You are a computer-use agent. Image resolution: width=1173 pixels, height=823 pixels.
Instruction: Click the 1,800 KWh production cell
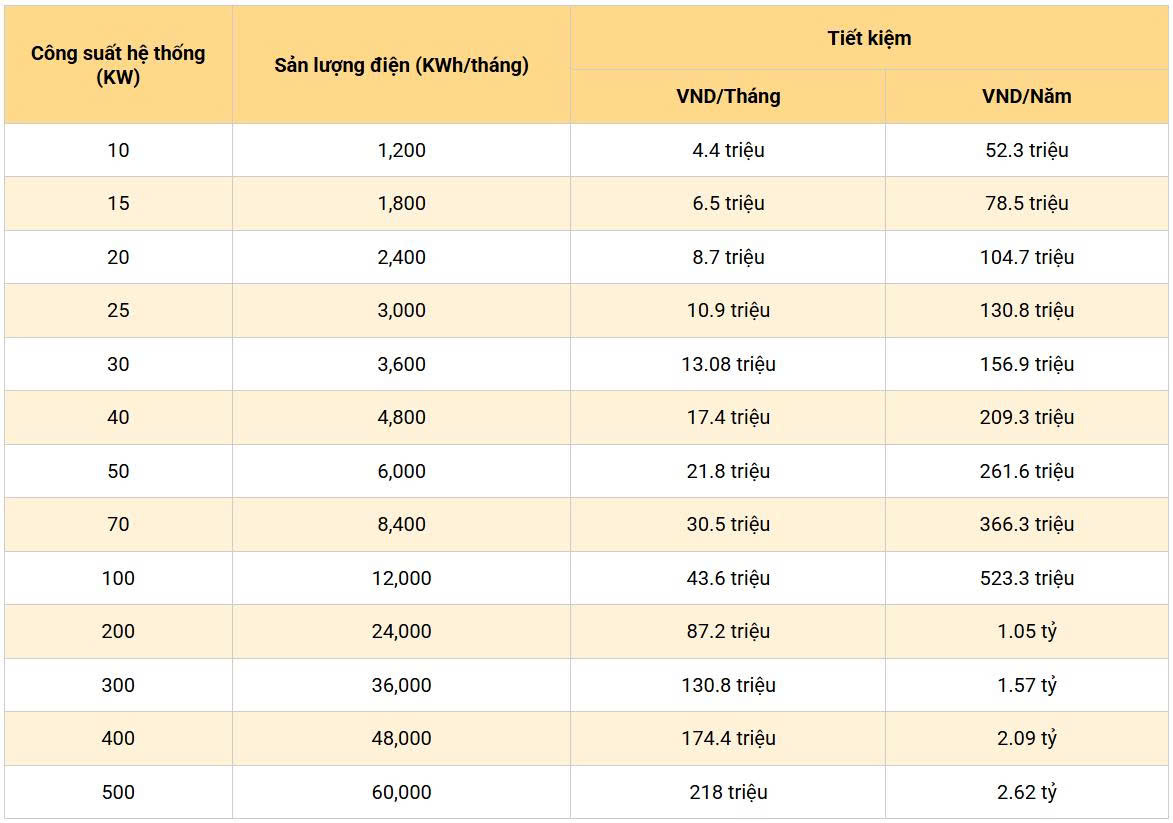401,203
